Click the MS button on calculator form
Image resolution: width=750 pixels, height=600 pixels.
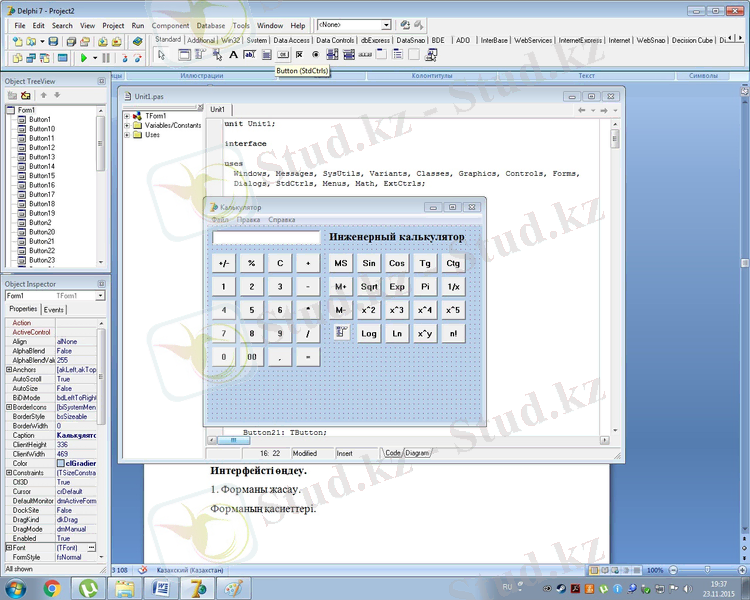[341, 263]
